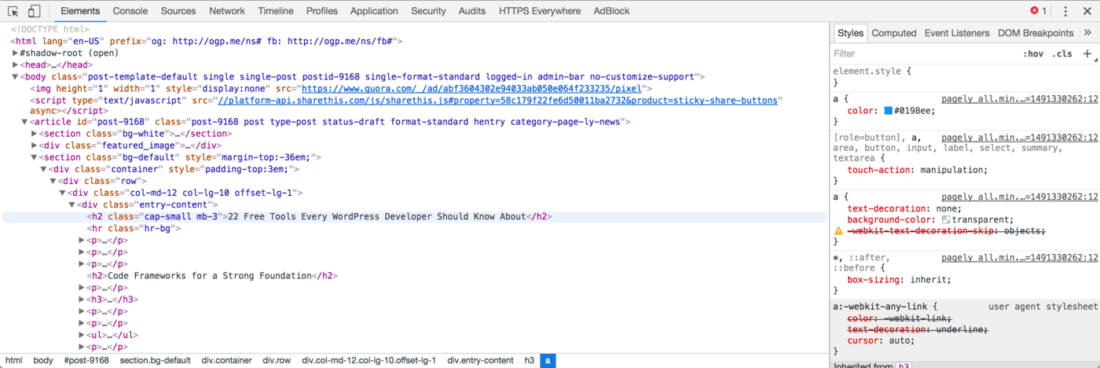Open the Application tab

[x=374, y=11]
